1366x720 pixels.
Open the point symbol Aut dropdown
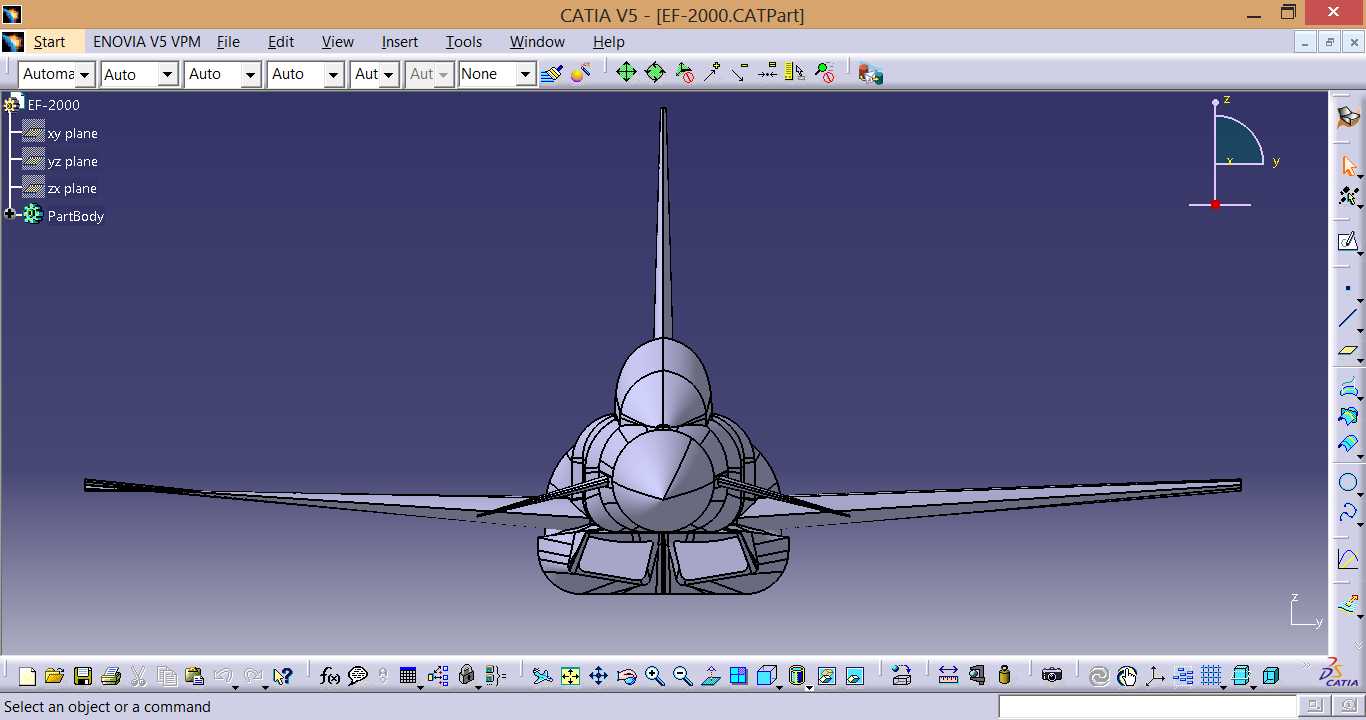pos(389,74)
